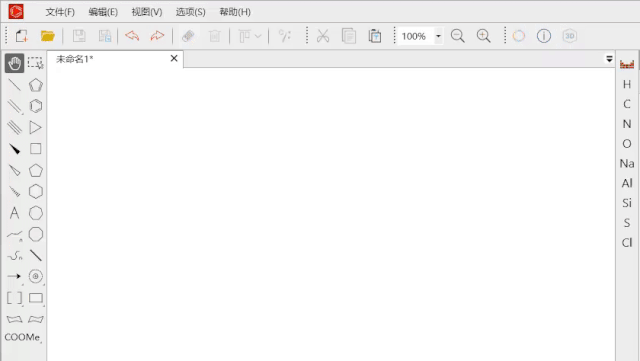Select the Cl element button

coord(627,243)
